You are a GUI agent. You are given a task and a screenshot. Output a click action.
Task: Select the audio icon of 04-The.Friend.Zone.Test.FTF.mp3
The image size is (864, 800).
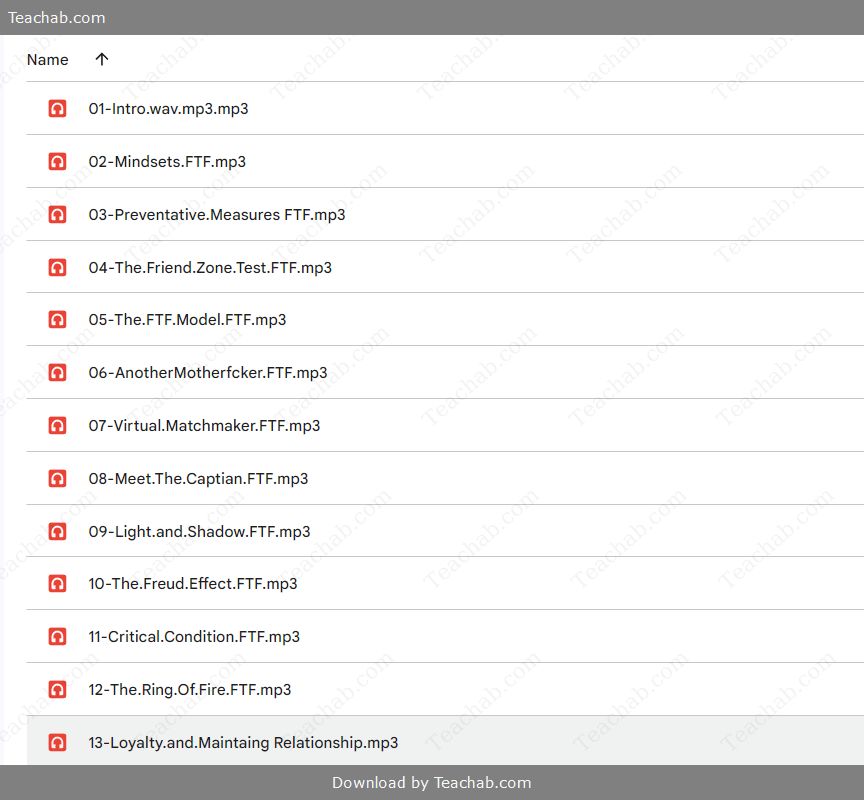tap(57, 267)
